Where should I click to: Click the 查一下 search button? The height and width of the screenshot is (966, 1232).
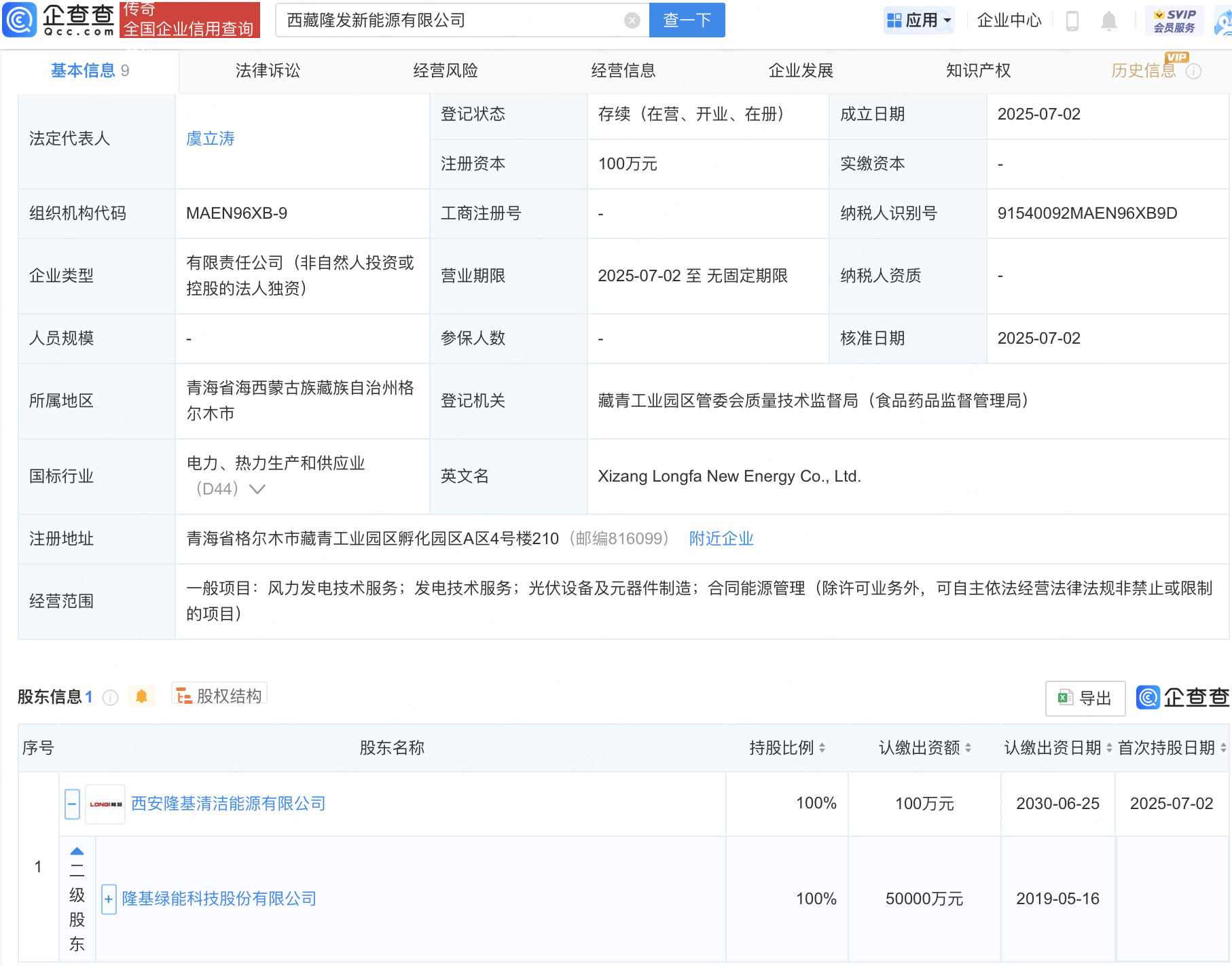click(x=687, y=20)
